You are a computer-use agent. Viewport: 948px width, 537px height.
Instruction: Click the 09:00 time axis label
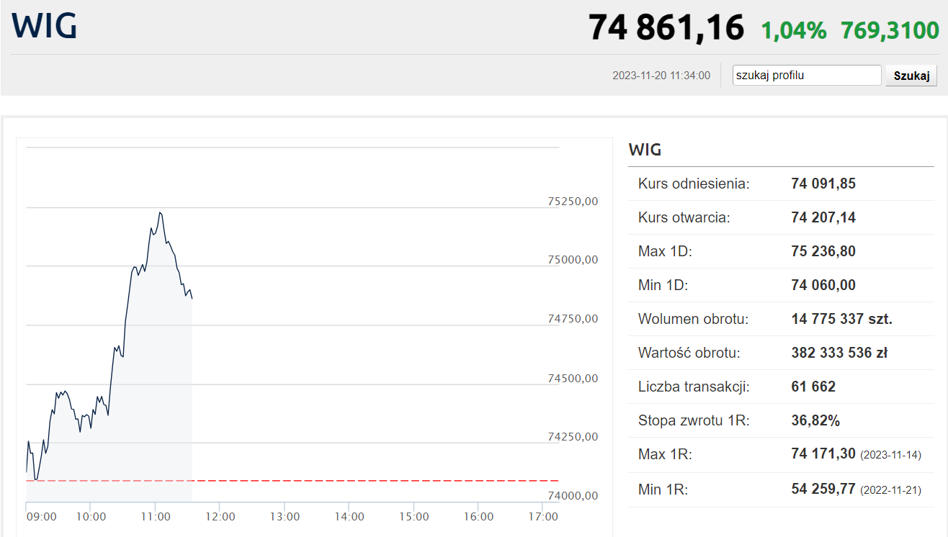tap(41, 517)
